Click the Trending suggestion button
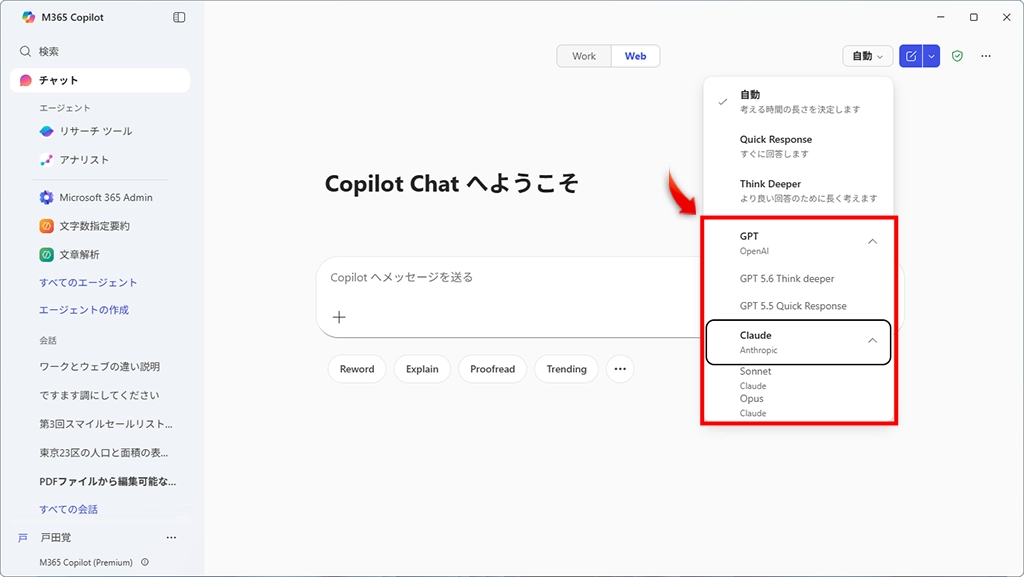 (x=566, y=369)
